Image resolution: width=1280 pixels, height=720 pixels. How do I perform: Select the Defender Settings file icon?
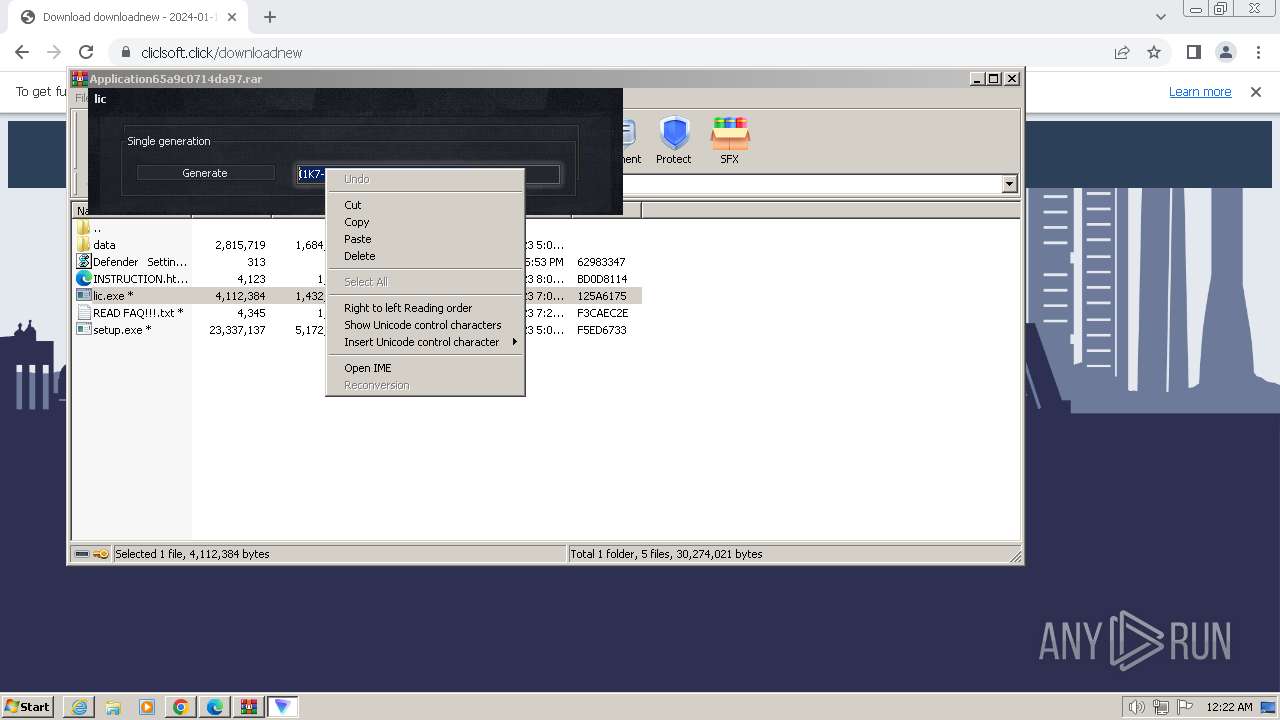[84, 262]
